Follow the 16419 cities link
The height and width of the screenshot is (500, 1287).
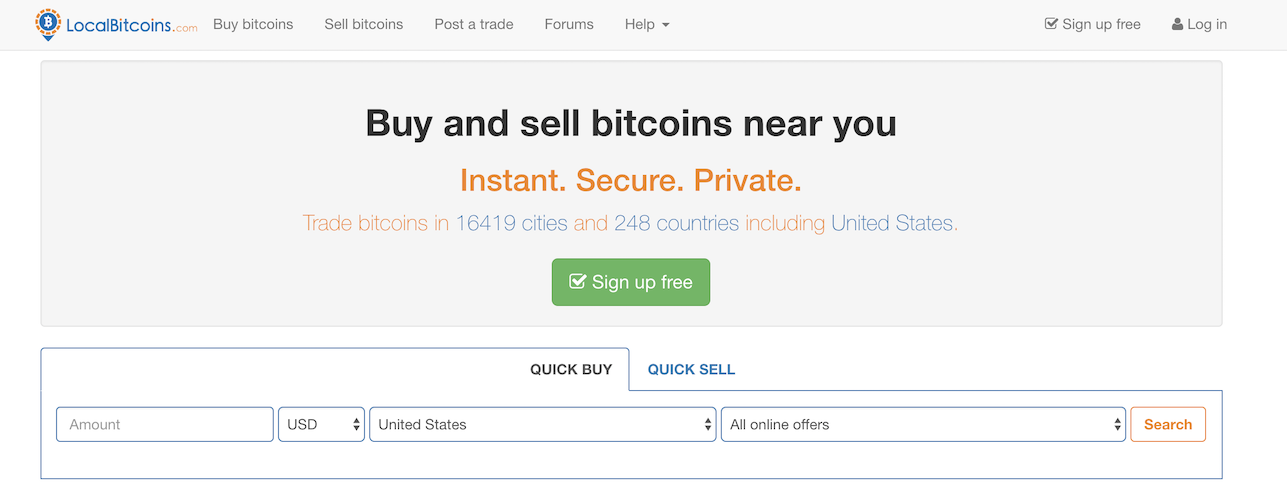[511, 223]
